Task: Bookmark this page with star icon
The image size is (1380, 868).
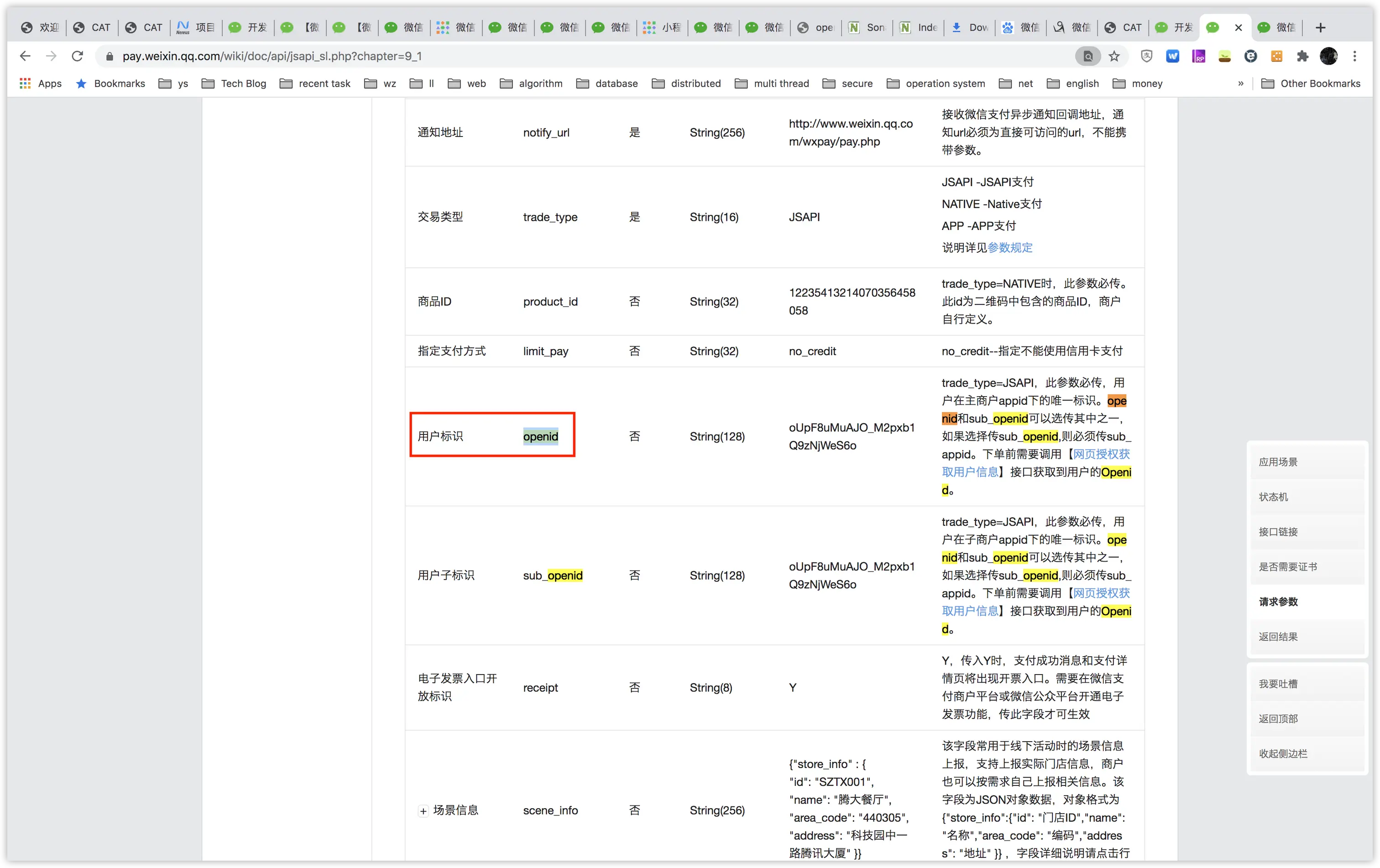Action: coord(1114,56)
